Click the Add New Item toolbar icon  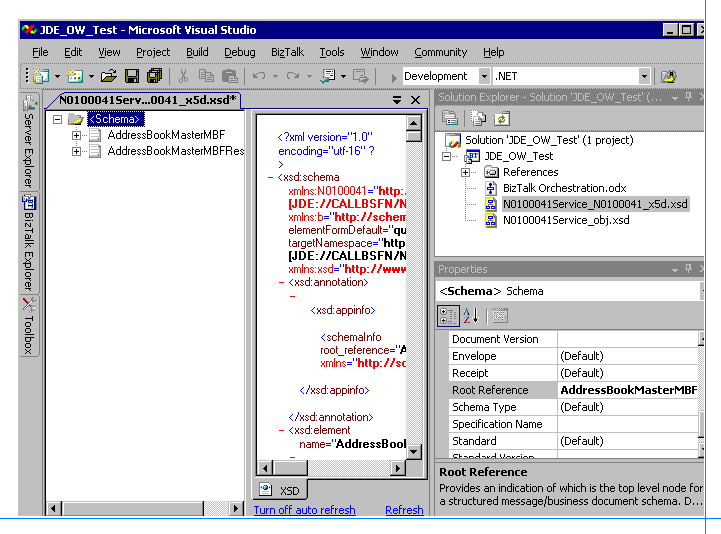[75, 76]
